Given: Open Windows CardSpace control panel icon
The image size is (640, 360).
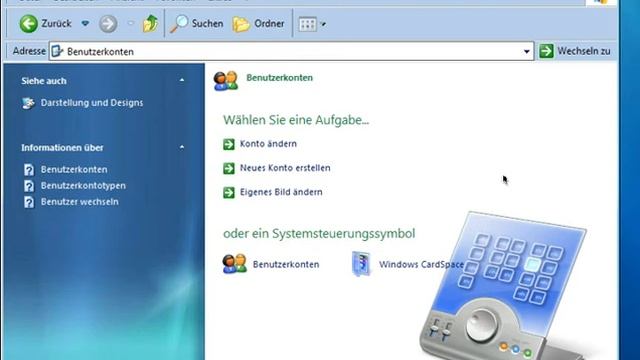Looking at the screenshot, I should click(361, 264).
